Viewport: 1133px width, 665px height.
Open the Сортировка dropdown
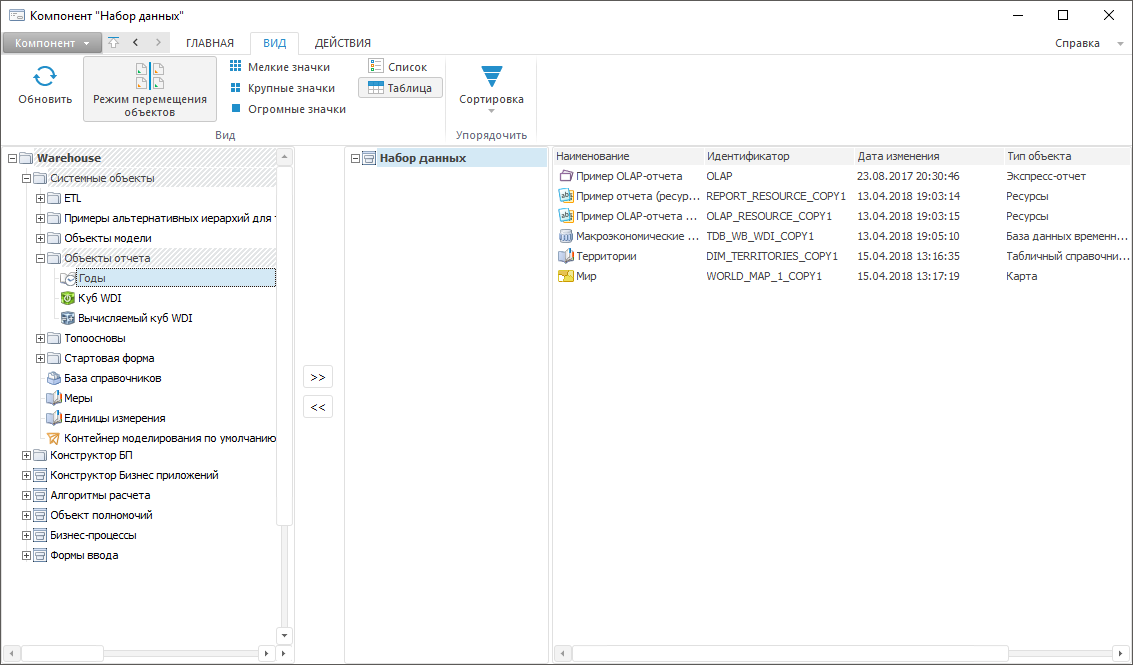(491, 89)
